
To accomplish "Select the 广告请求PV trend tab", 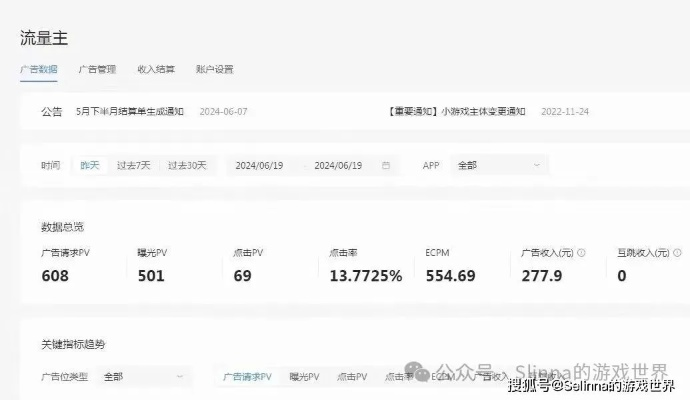I will [247, 377].
